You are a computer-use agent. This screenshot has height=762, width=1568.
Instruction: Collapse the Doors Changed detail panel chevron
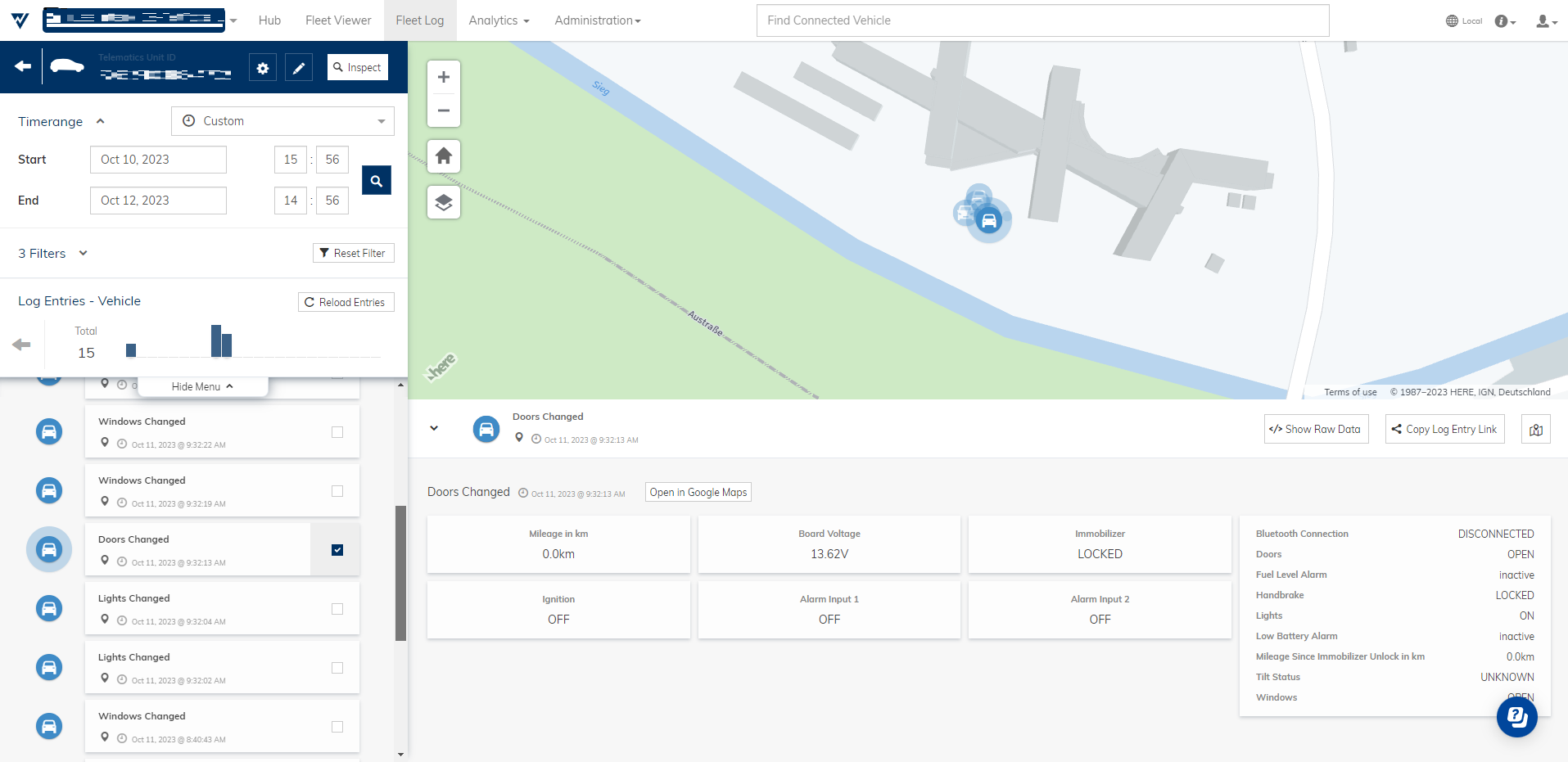pos(434,428)
